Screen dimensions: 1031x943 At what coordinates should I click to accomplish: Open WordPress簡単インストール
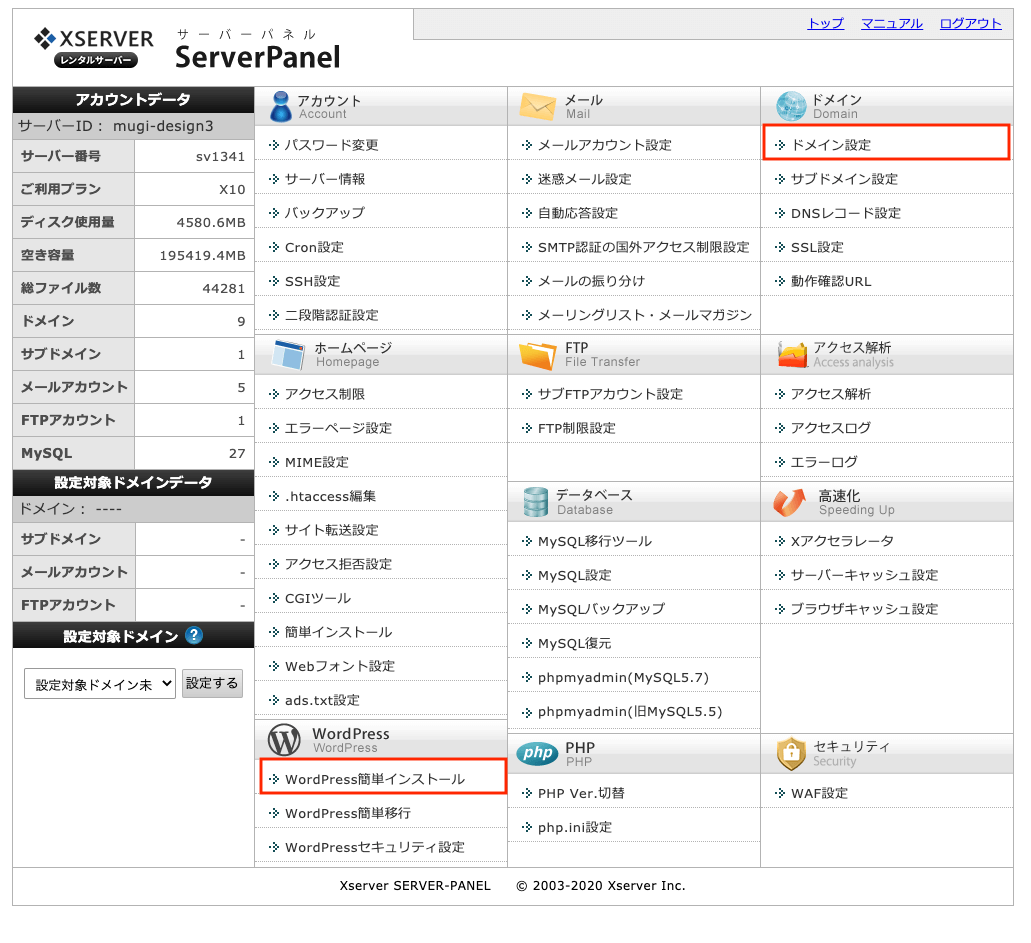[375, 779]
